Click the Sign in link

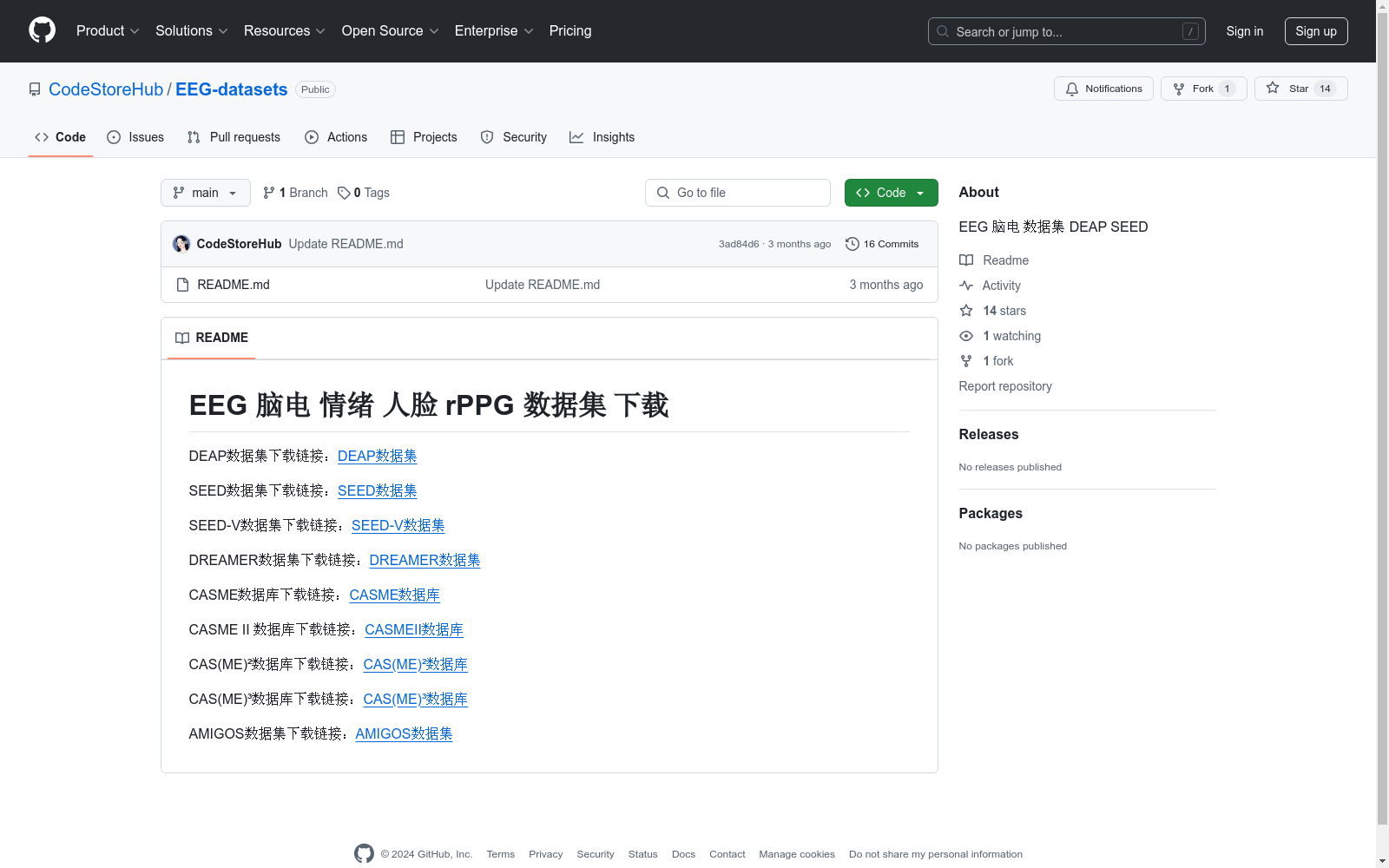click(1245, 31)
